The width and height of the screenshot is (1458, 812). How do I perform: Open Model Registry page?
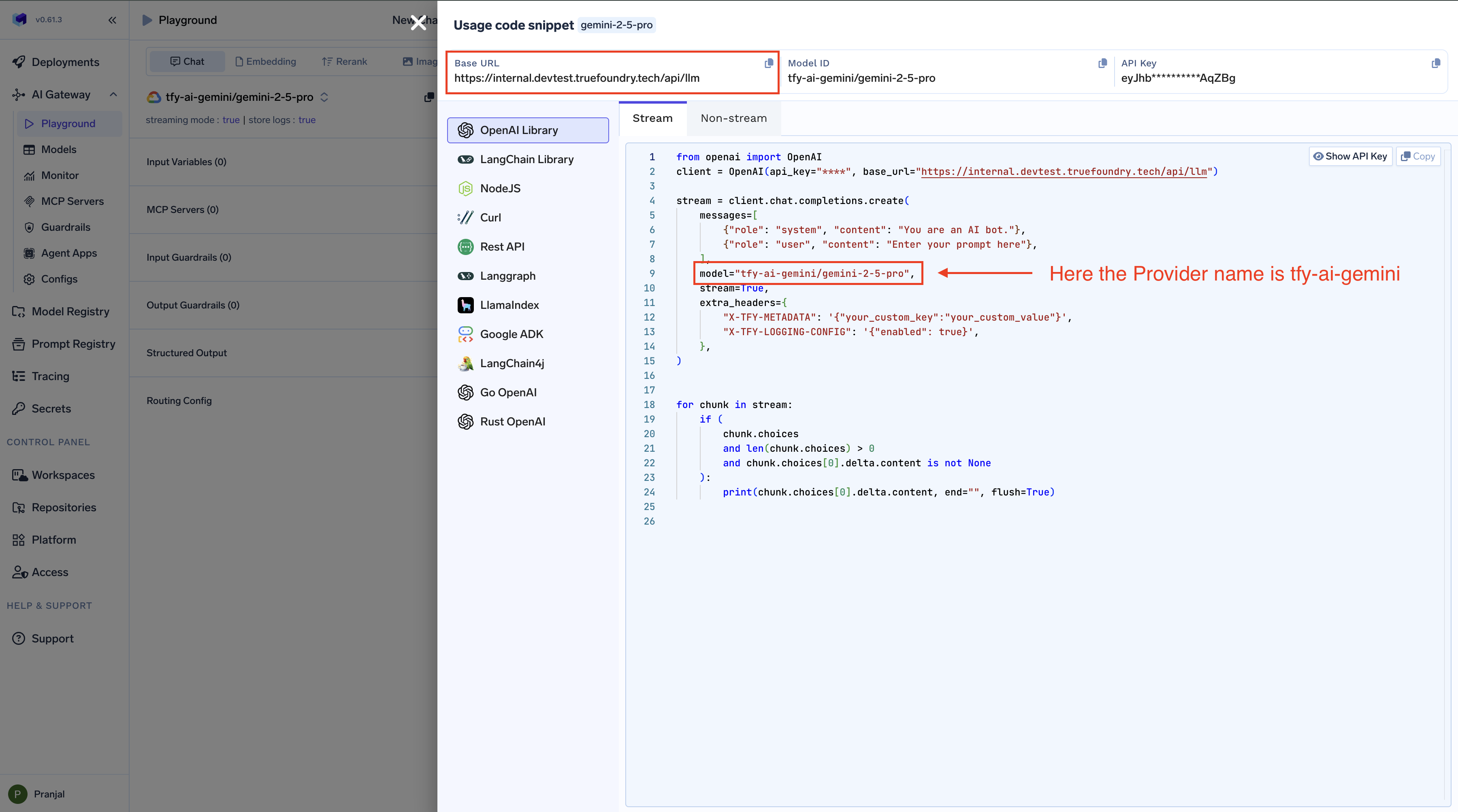click(x=64, y=312)
